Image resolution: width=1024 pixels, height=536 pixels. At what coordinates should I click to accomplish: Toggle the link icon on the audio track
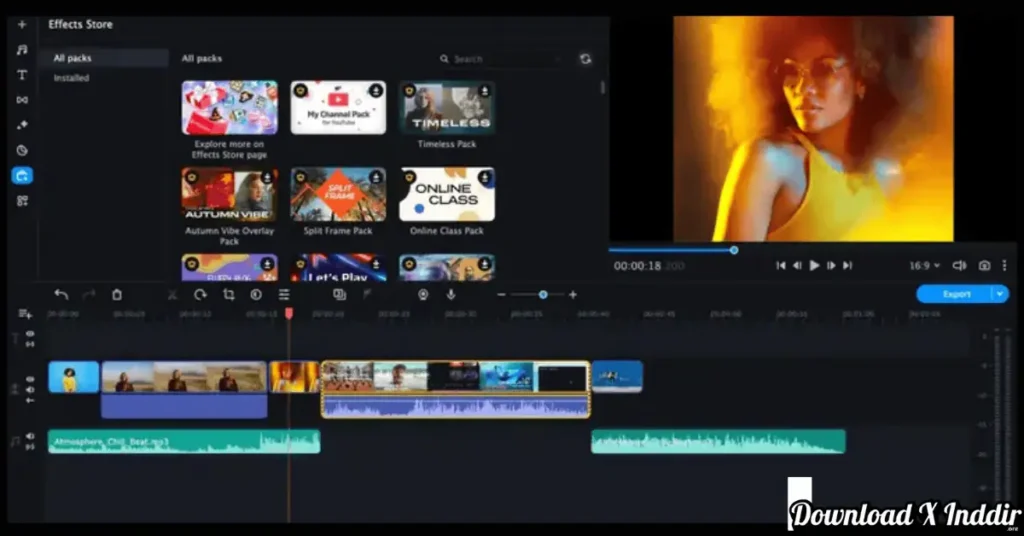[x=30, y=447]
